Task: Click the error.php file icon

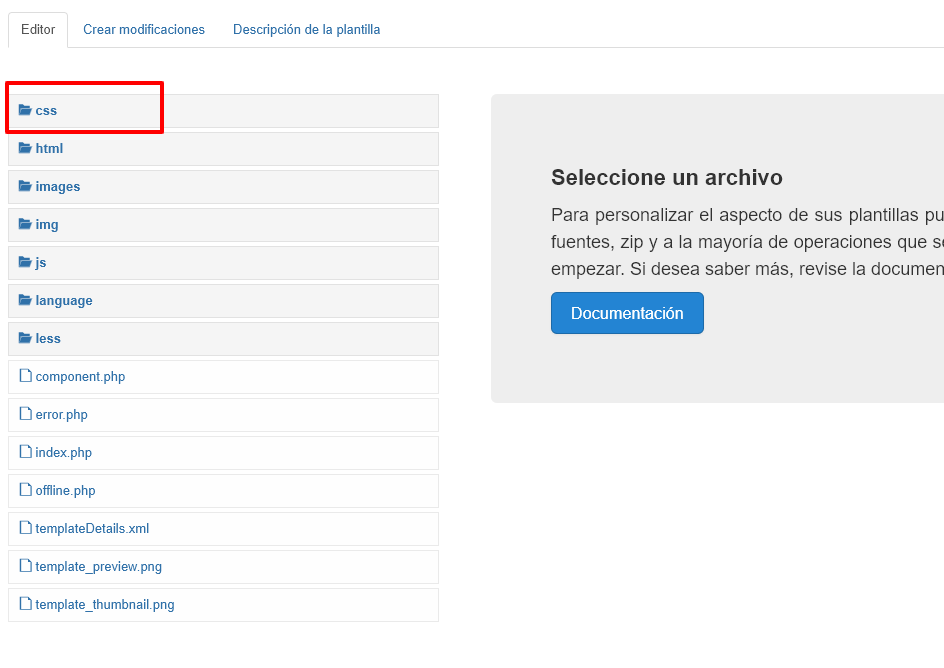Action: coord(25,413)
